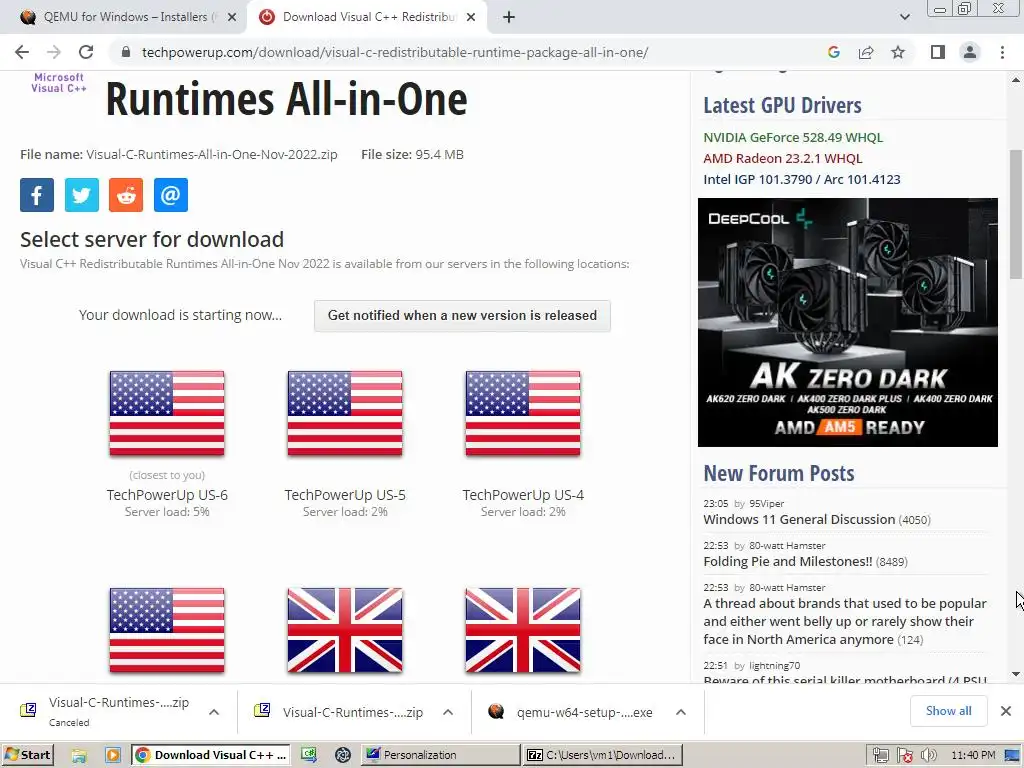The image size is (1024, 768).
Task: Click the volume icon in system tray
Action: coord(929,755)
